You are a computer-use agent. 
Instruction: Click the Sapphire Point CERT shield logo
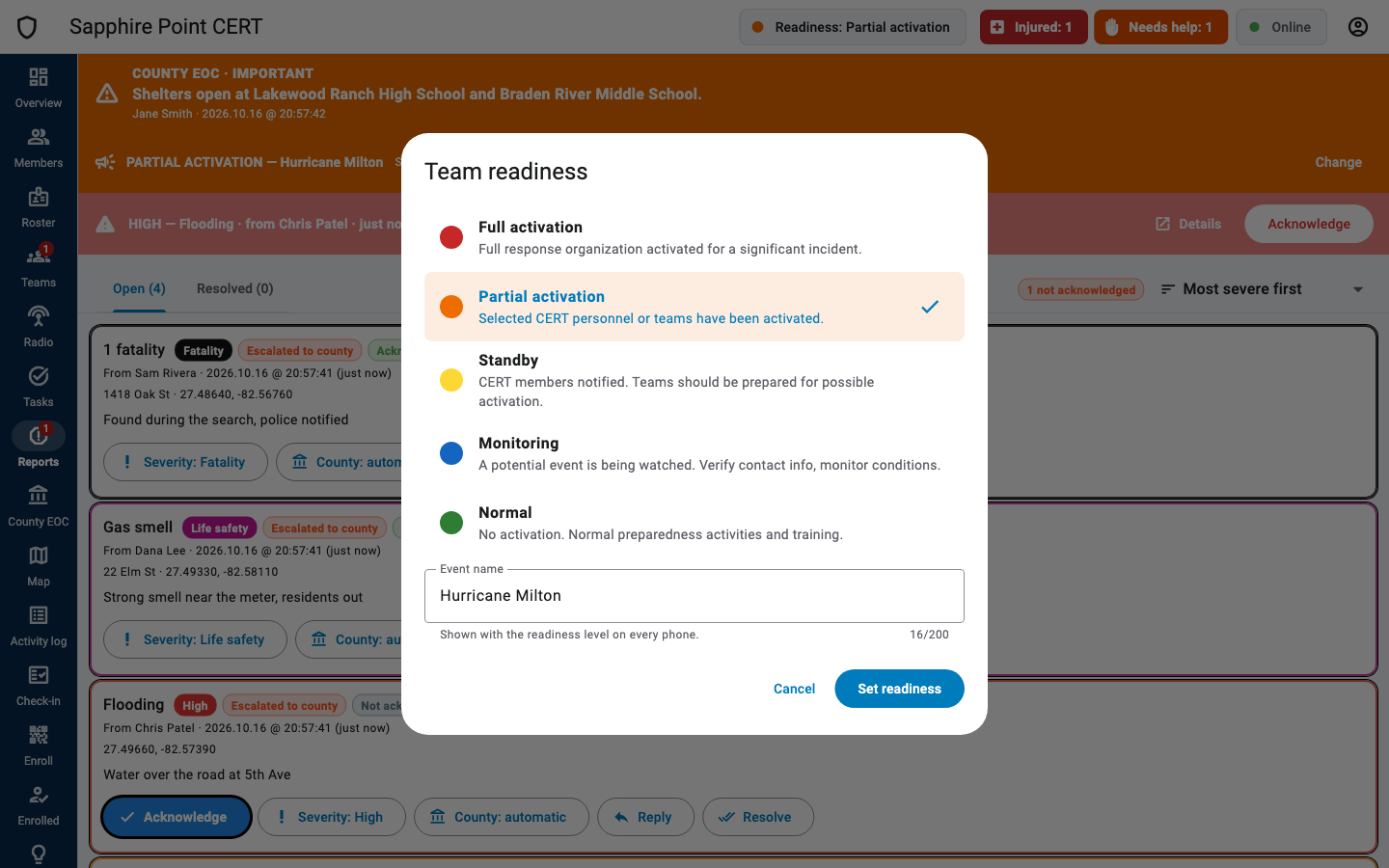[27, 27]
